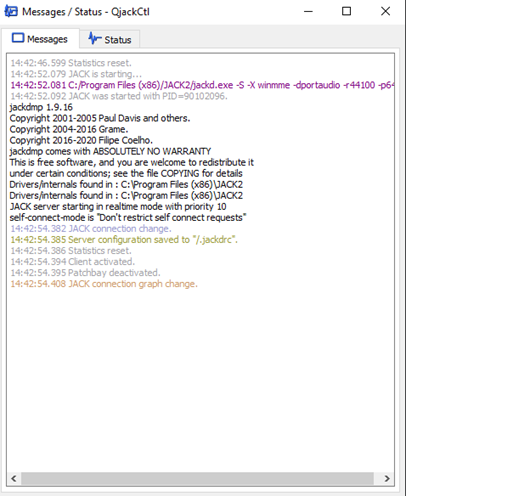Click "Copyright 2001-2005 Paul Davis and others."

[x=100, y=118]
